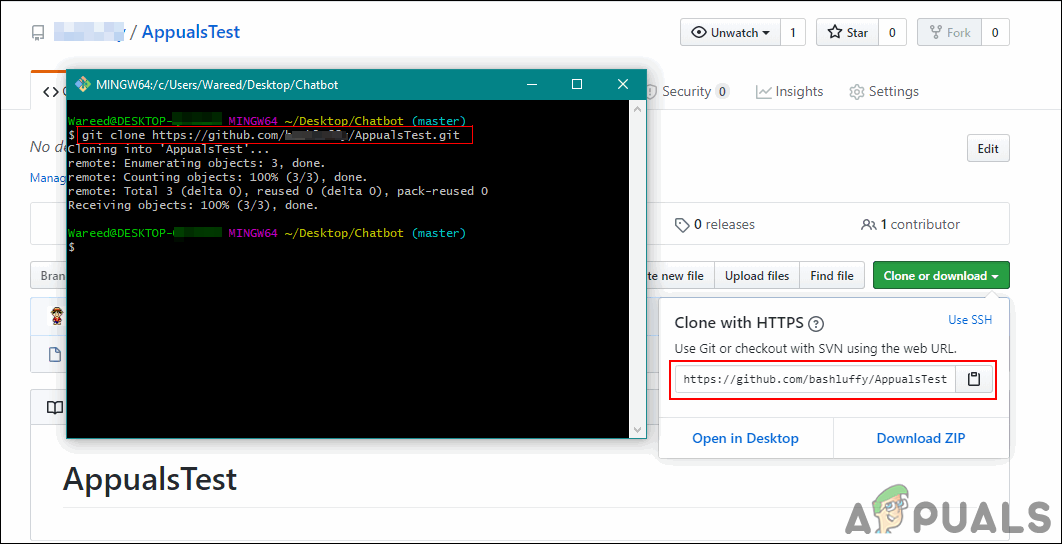This screenshot has width=1062, height=544.
Task: Switch to the Insights tab
Action: click(x=798, y=91)
